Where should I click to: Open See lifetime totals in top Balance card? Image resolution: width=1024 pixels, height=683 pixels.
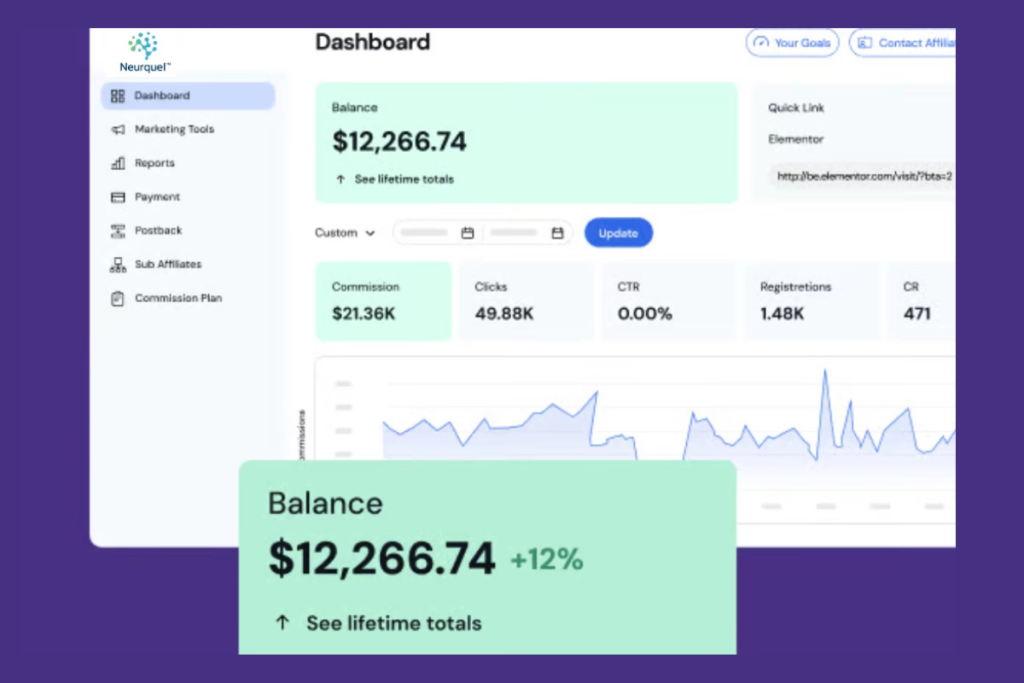403,179
